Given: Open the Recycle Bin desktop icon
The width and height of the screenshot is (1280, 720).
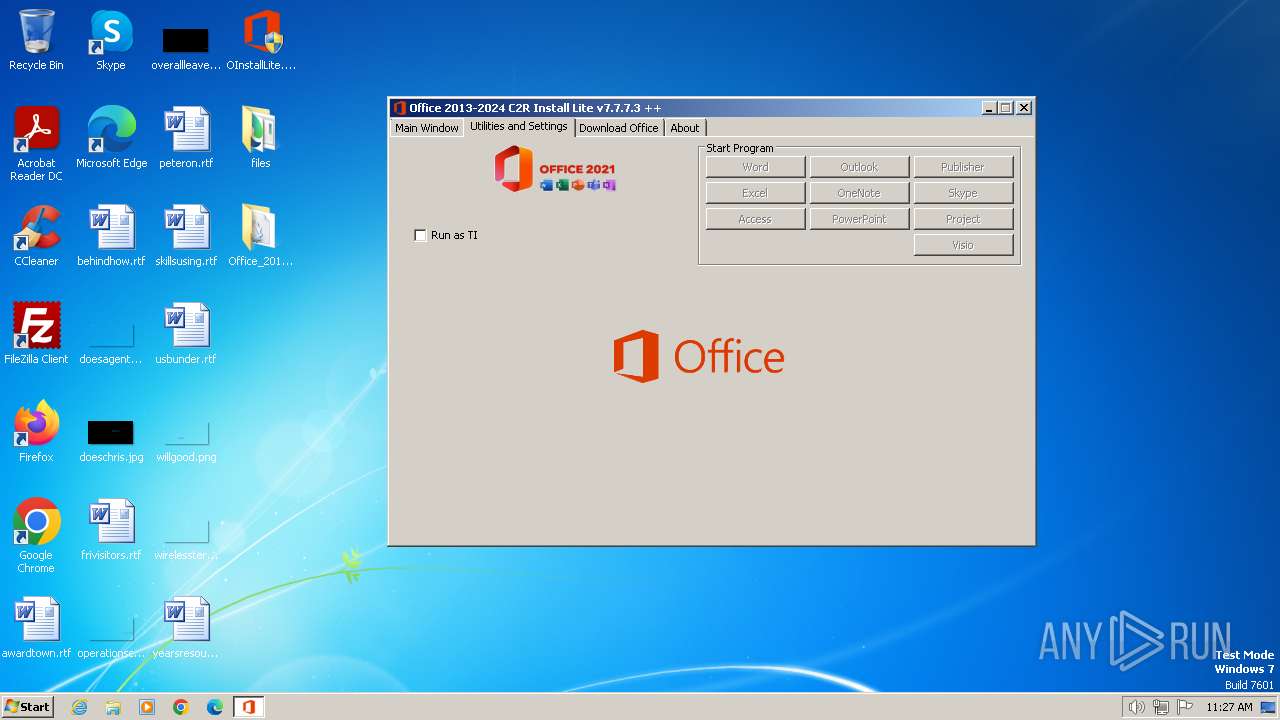Looking at the screenshot, I should 36,40.
